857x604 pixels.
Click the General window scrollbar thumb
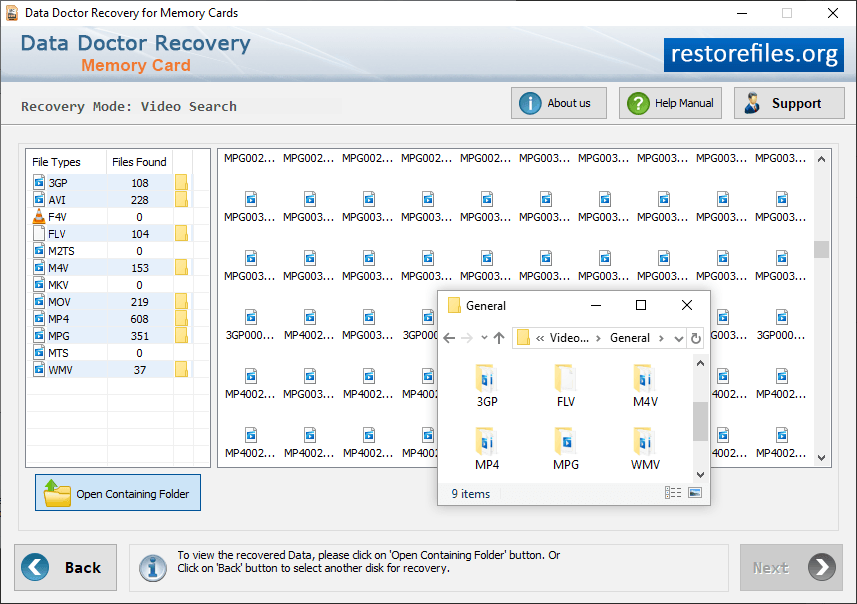click(700, 421)
